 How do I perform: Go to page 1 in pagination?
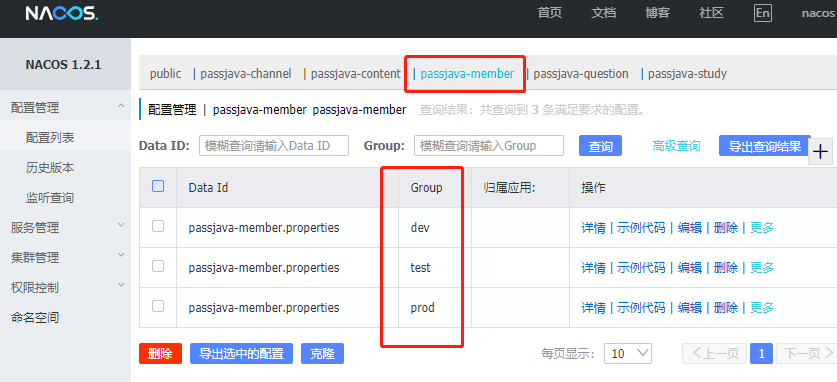pos(761,353)
